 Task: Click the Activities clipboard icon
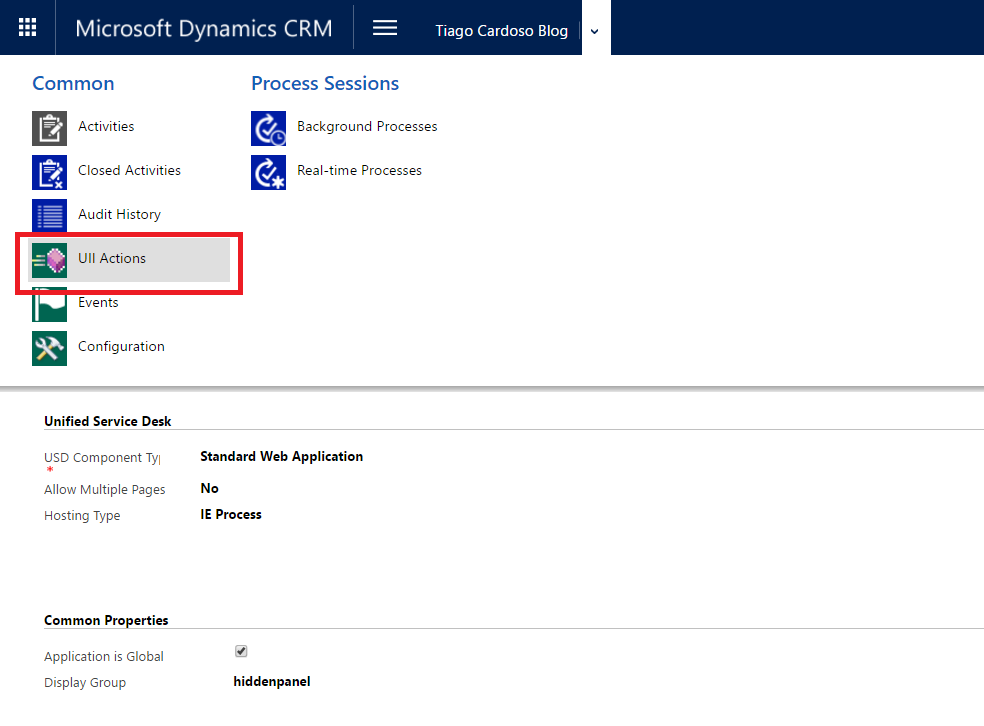tap(49, 127)
